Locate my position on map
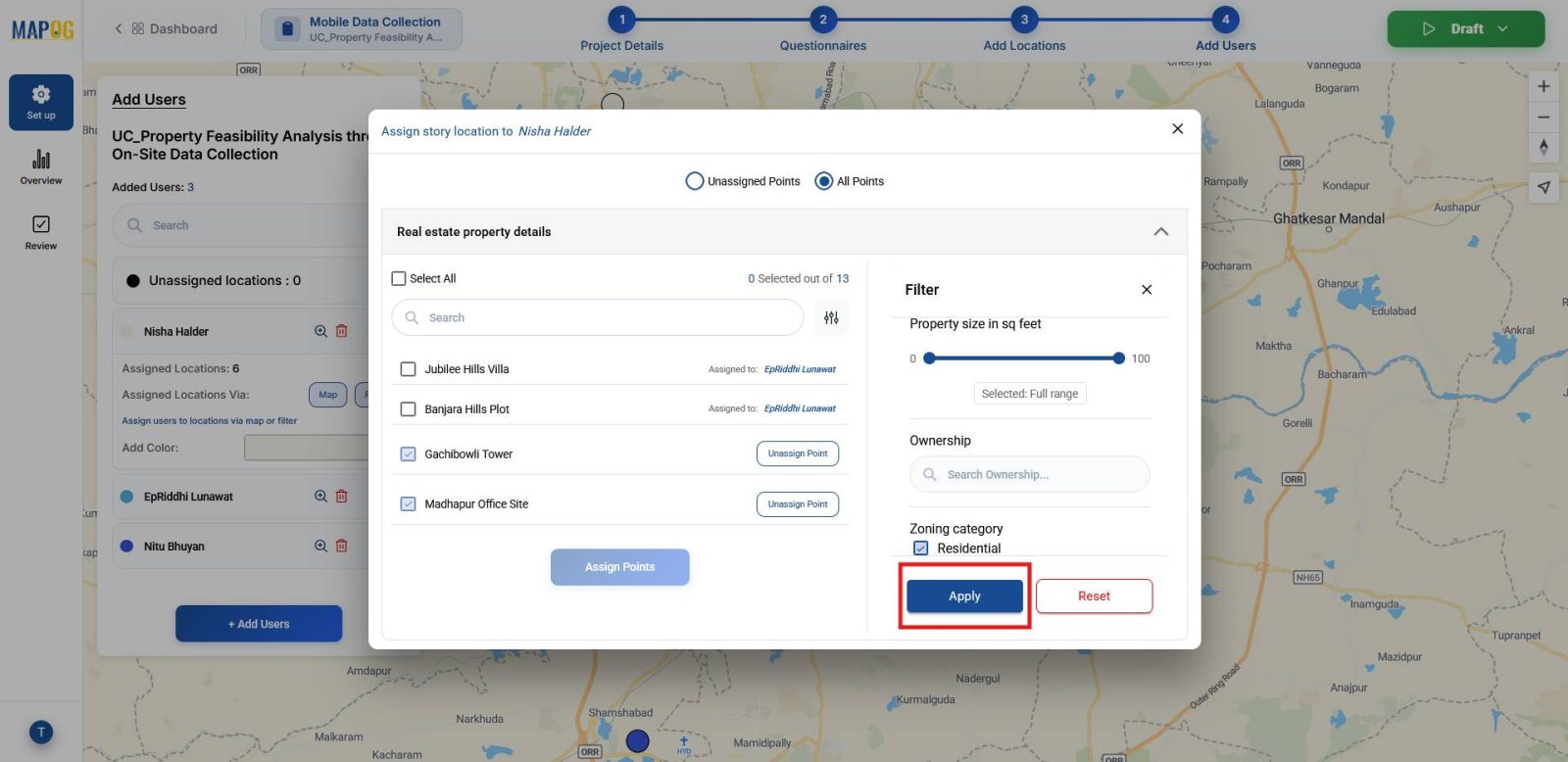1568x762 pixels. click(1543, 187)
